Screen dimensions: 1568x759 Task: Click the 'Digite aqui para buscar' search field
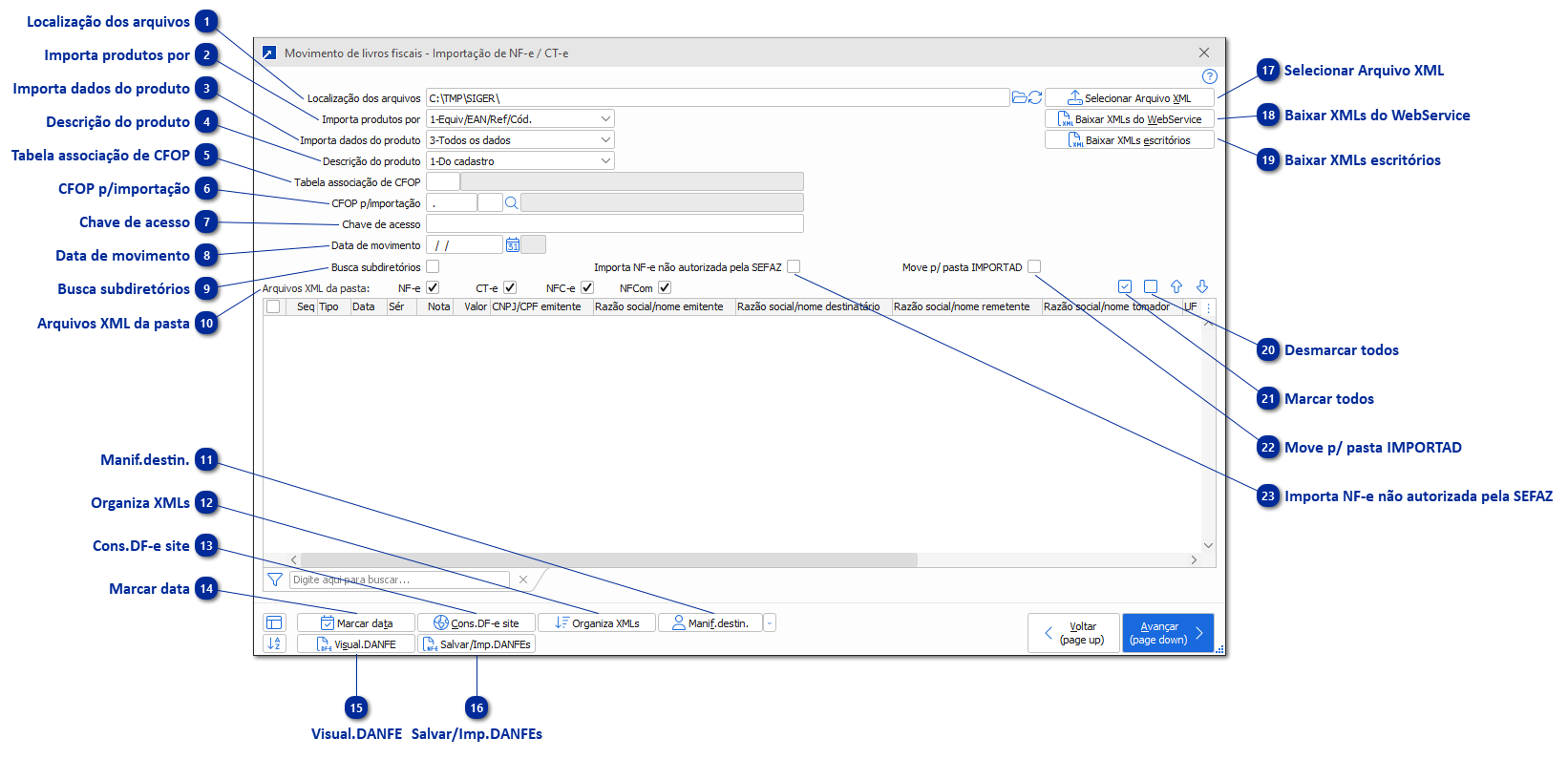[399, 580]
